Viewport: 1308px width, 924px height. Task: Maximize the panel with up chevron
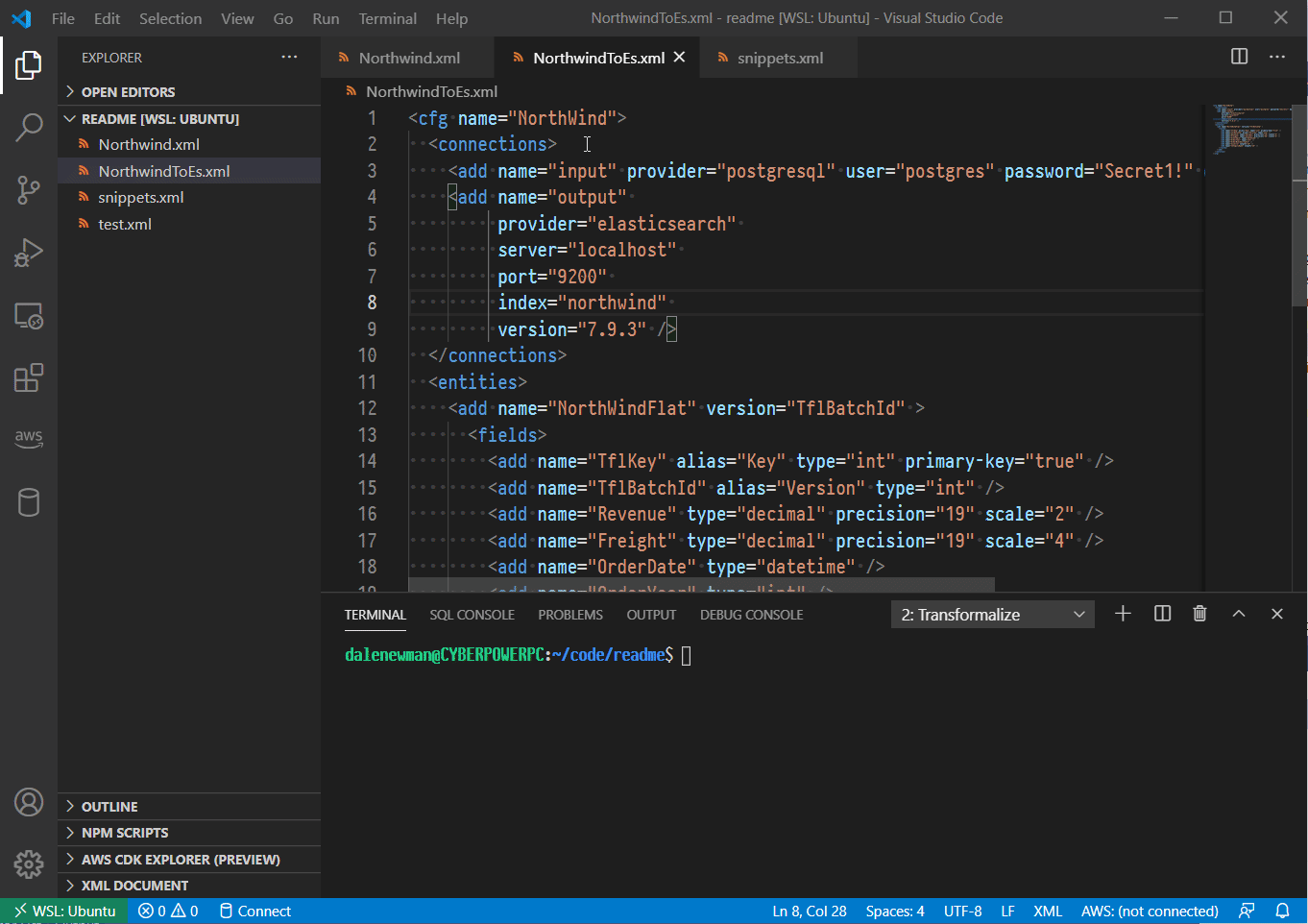(x=1239, y=614)
